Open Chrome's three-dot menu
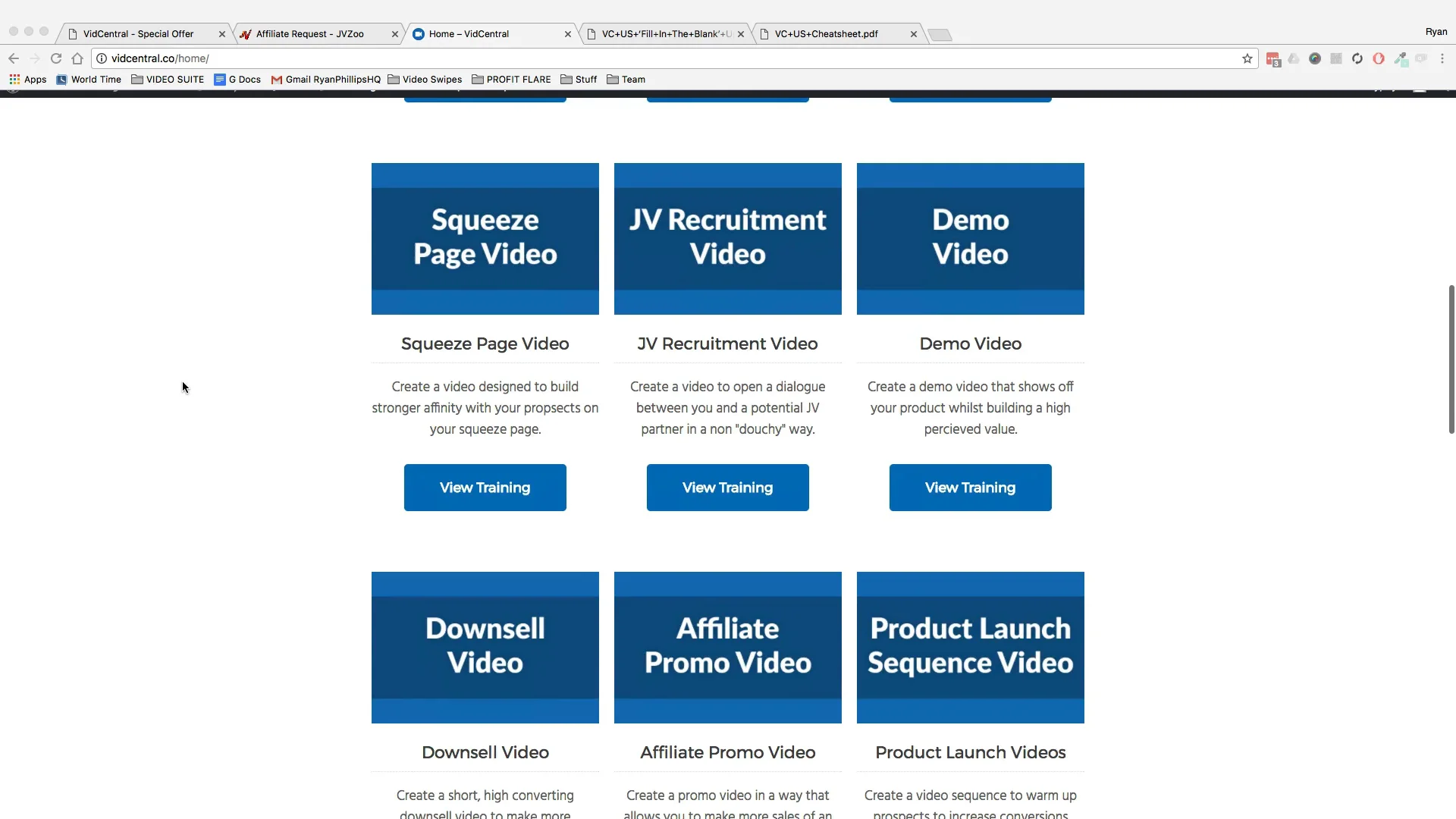This screenshot has height=819, width=1456. [1443, 58]
